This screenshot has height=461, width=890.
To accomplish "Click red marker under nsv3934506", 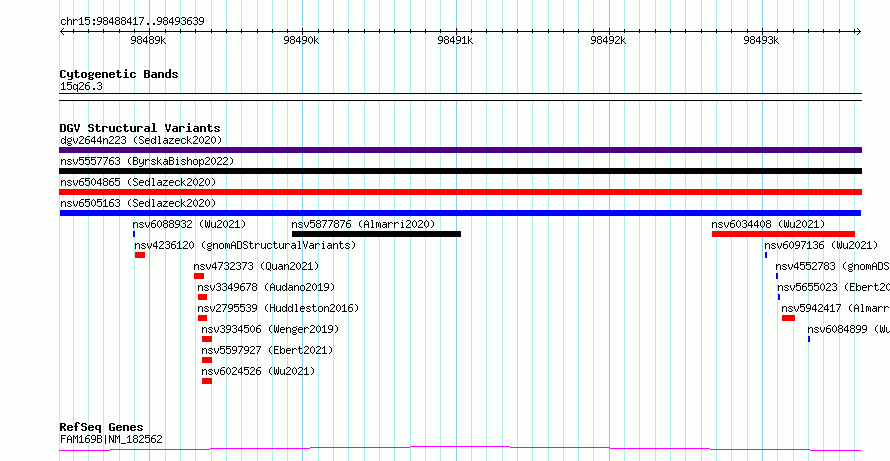I will coord(207,339).
